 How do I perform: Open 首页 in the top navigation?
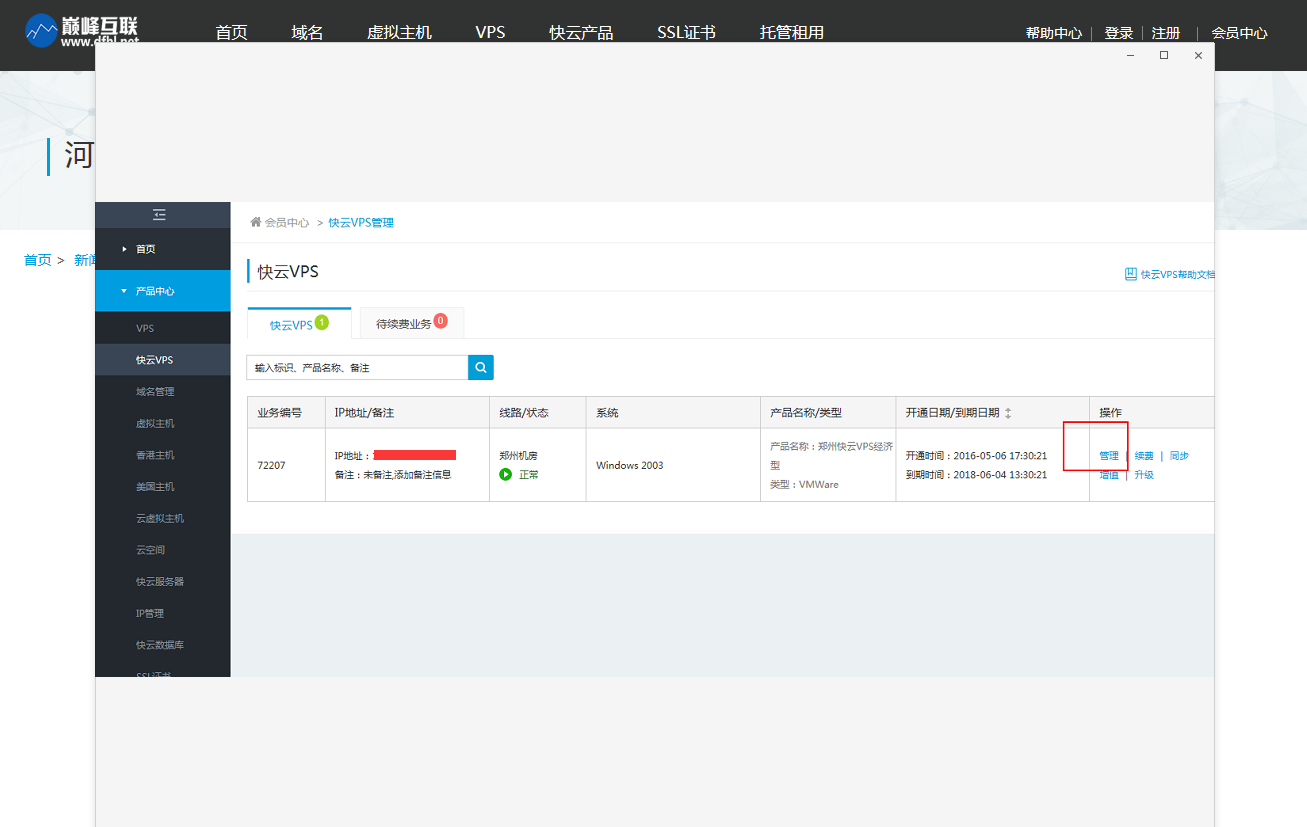231,33
